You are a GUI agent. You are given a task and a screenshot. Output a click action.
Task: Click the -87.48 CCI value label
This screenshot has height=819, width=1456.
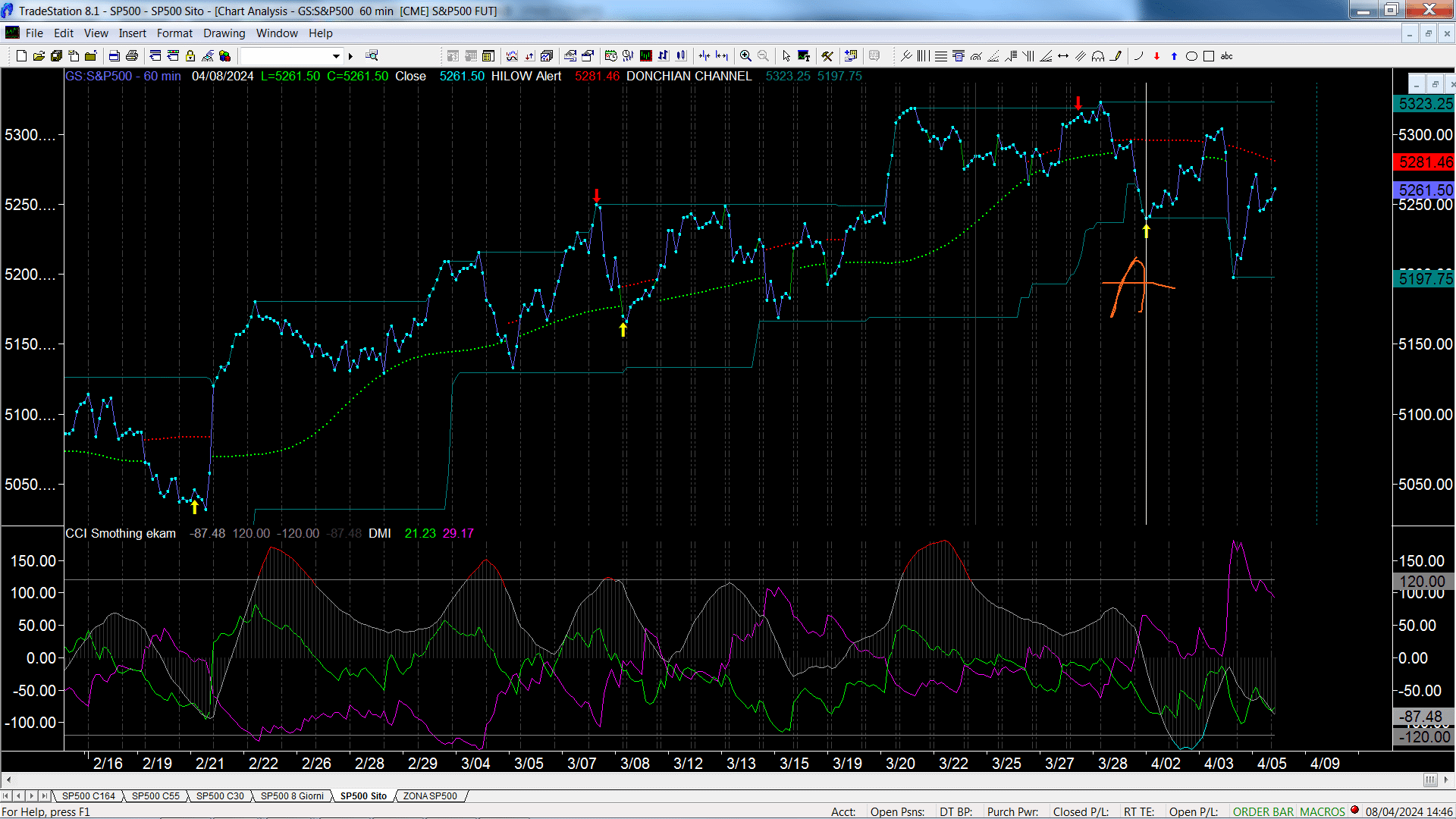(x=1423, y=717)
